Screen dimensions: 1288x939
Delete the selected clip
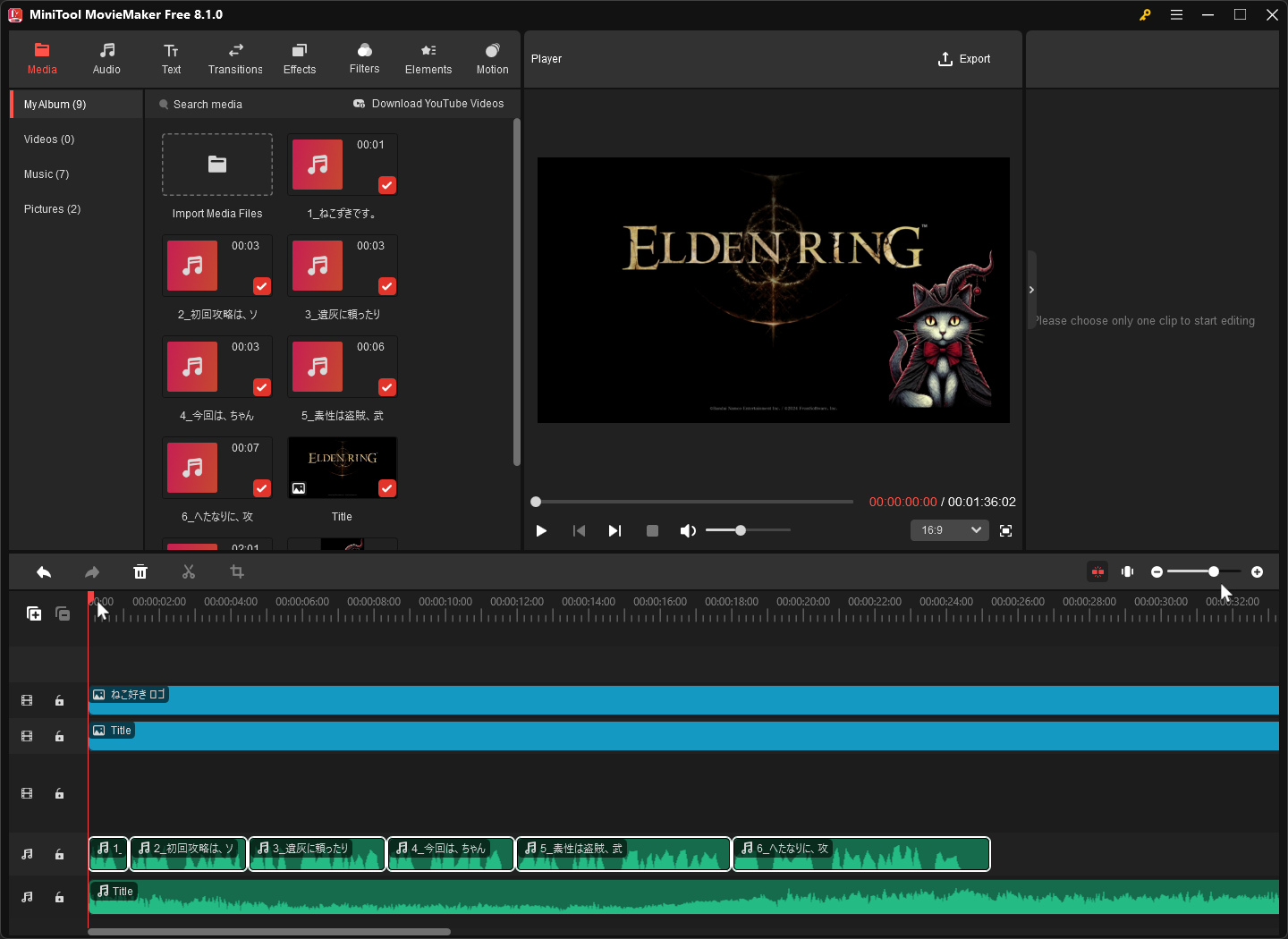(x=140, y=572)
